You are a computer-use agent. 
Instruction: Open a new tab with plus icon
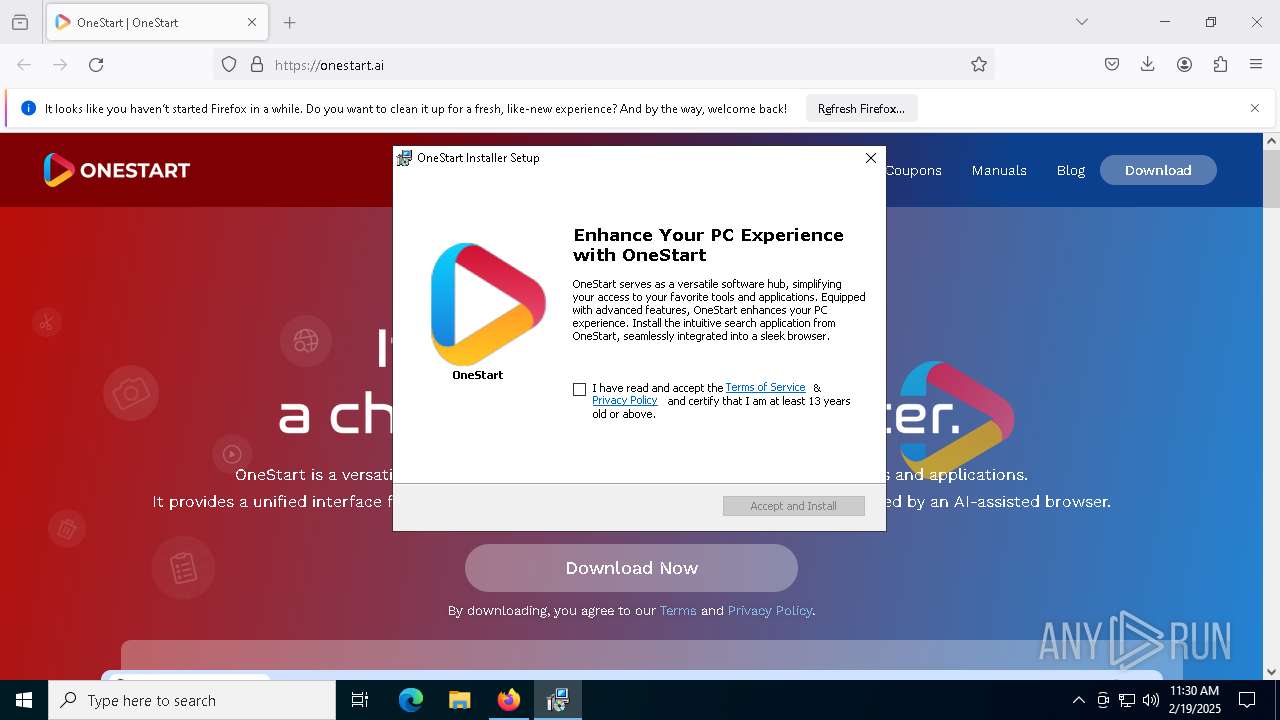tap(289, 22)
